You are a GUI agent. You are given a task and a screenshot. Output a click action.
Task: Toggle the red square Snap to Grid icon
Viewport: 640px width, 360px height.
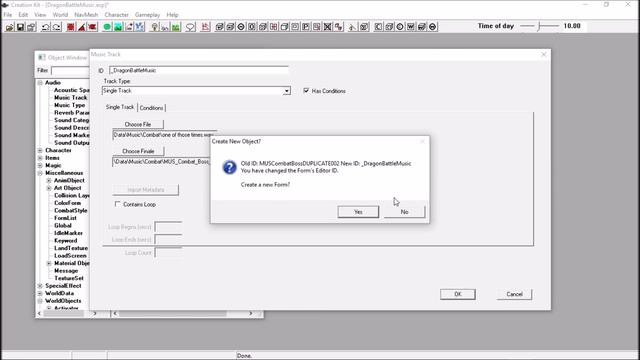pos(71,27)
